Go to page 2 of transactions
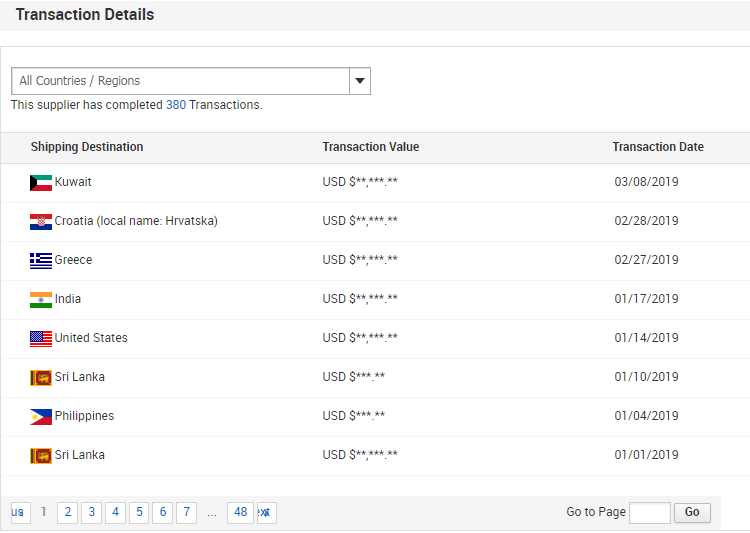 [67, 513]
